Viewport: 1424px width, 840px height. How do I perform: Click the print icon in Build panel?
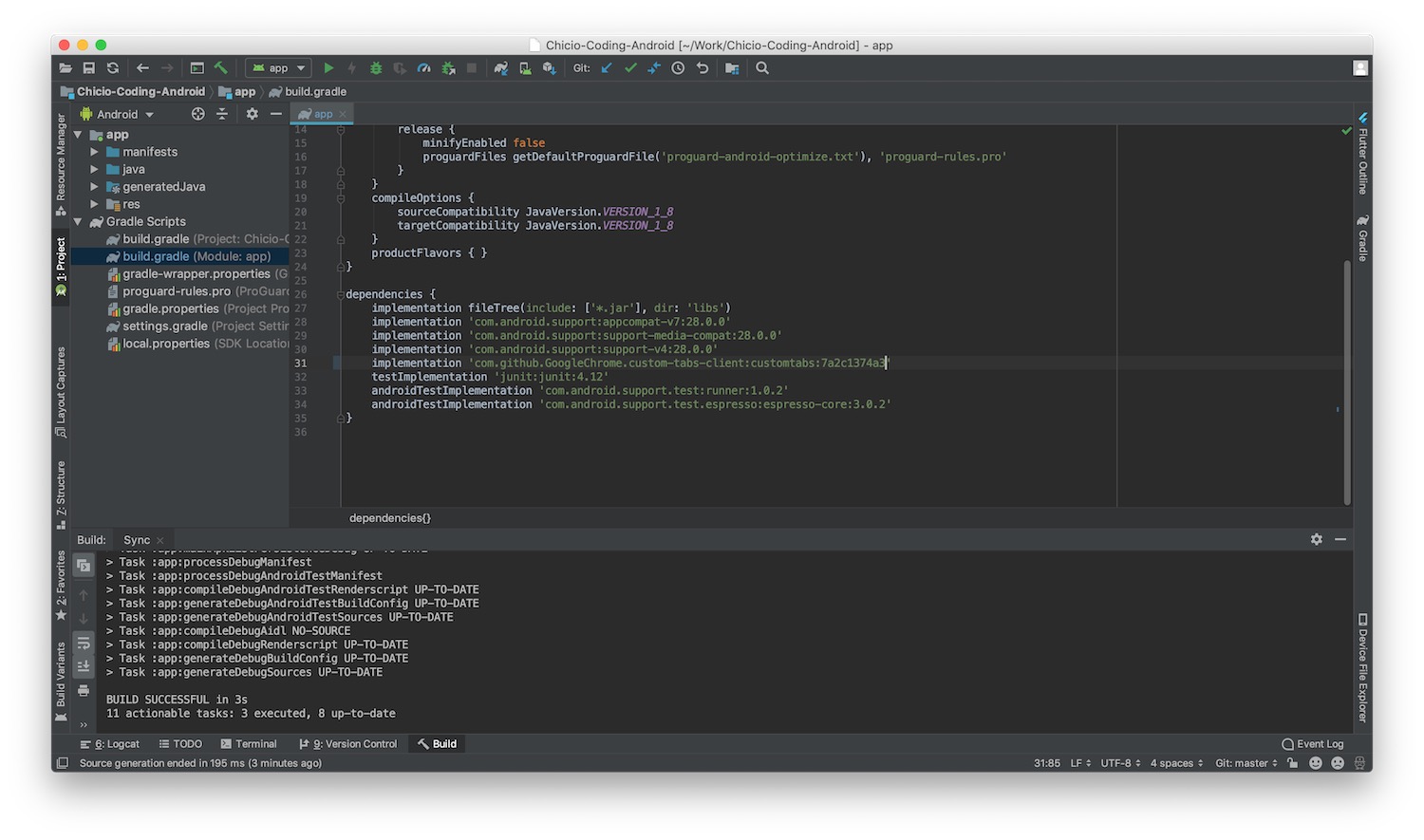click(x=84, y=690)
